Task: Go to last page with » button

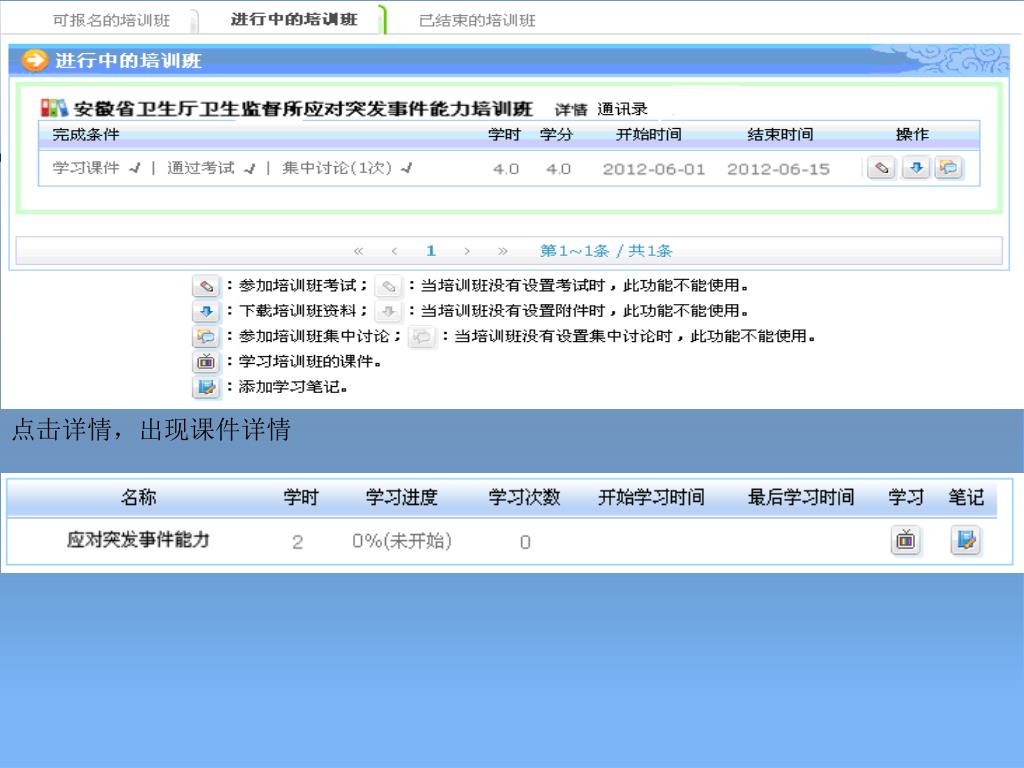Action: coord(502,251)
